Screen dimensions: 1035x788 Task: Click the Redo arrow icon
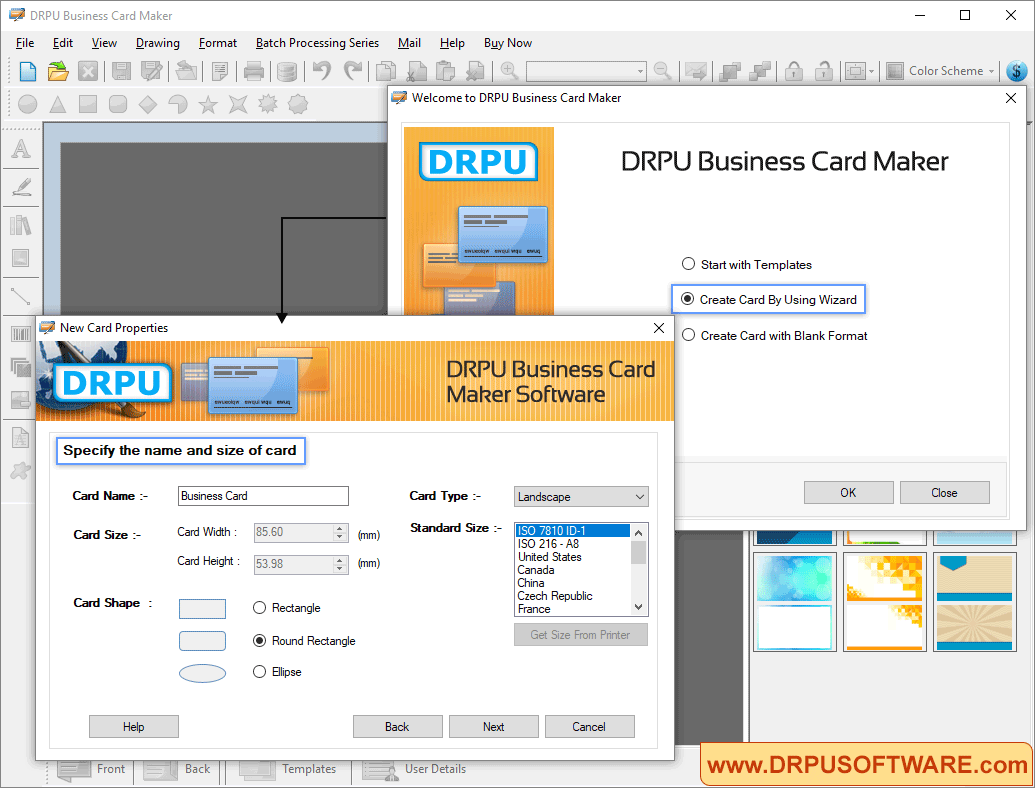[353, 70]
